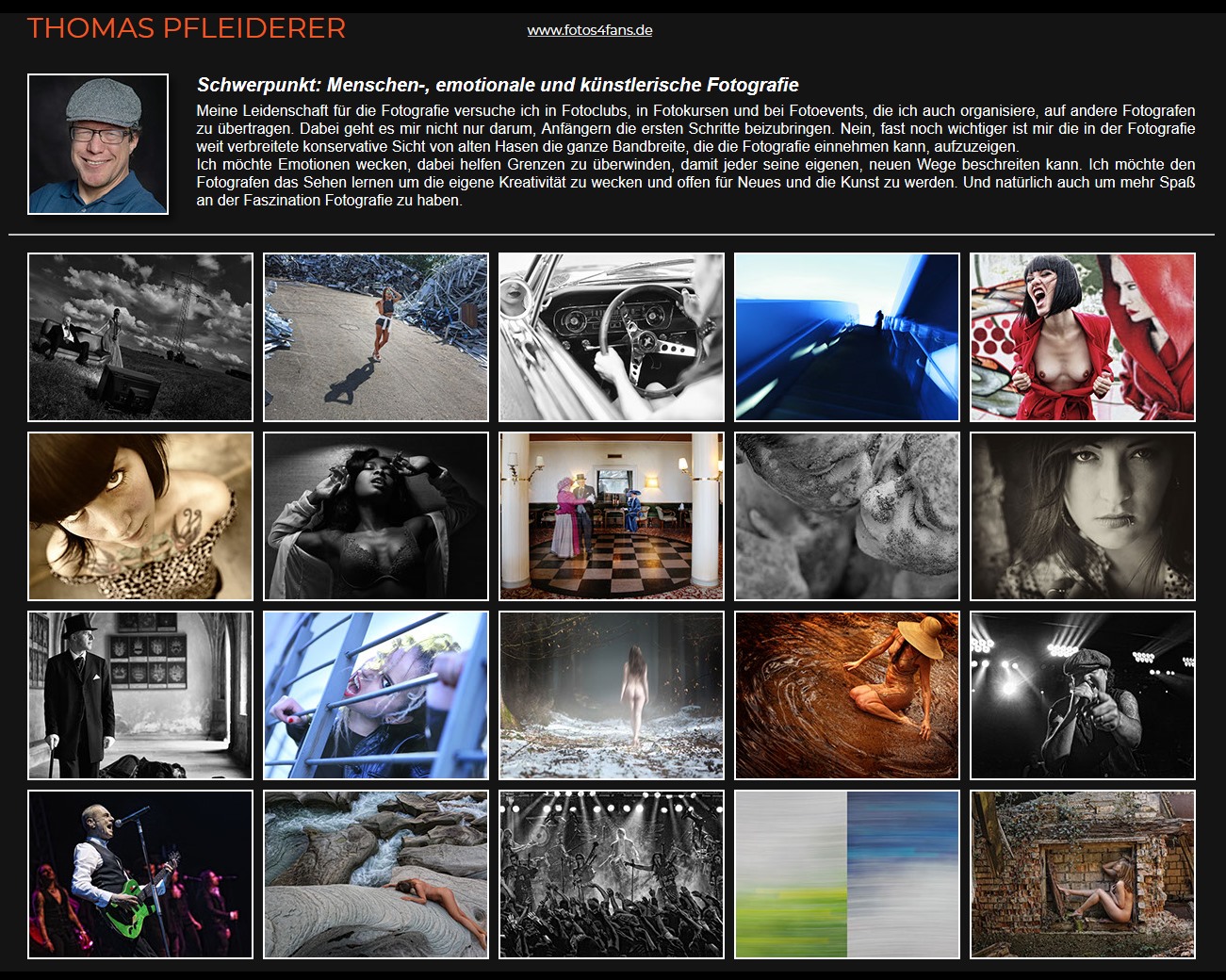This screenshot has width=1226, height=980.
Task: Open photo of woman with straw hat on swirled ground
Action: pos(847,695)
